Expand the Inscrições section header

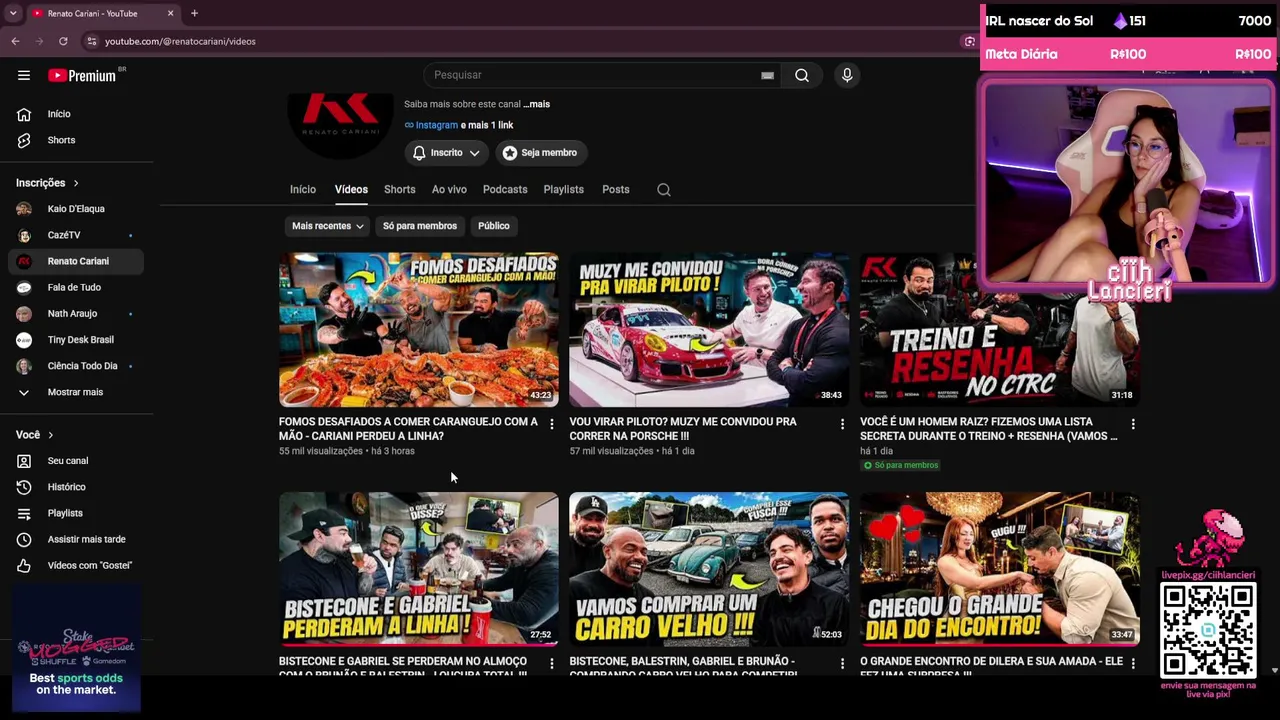47,183
